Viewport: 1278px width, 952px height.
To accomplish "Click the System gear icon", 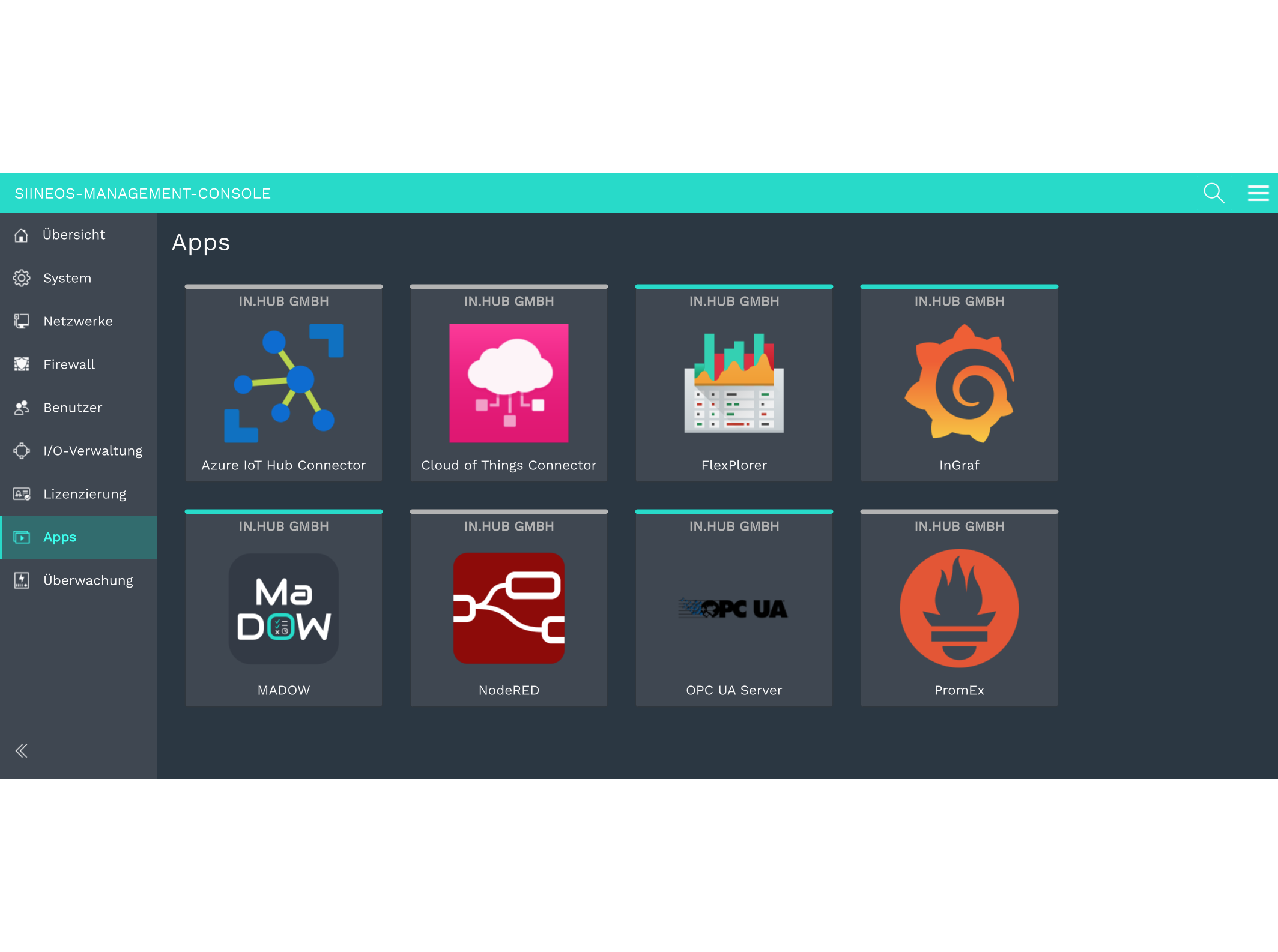I will 22,278.
